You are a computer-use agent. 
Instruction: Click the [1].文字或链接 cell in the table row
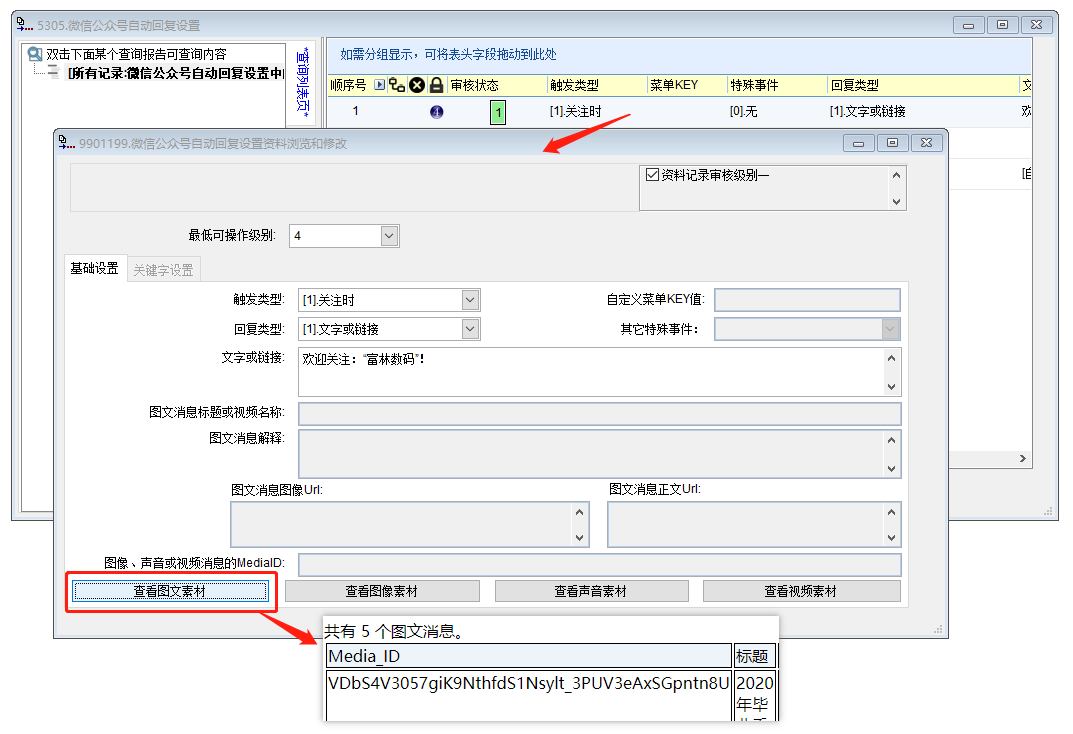point(868,112)
